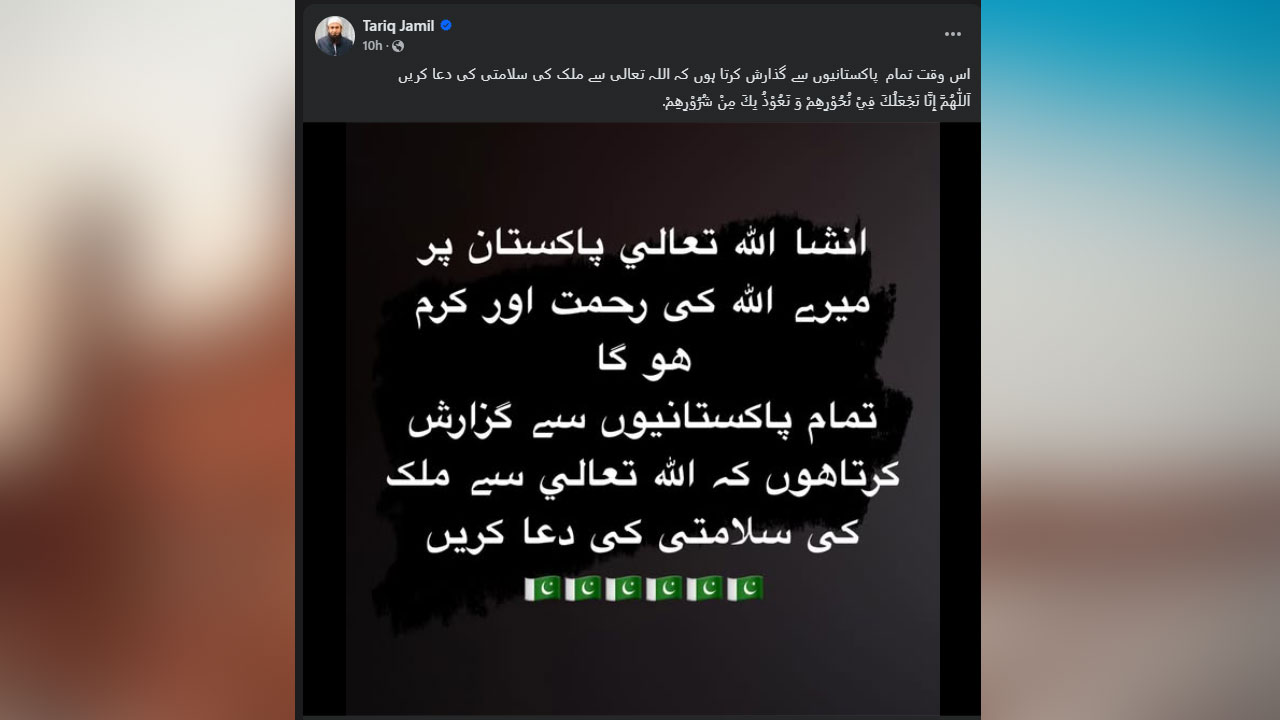The image size is (1280, 720).
Task: Click the image line 'تمام پاکستانیوں سے گزارش'
Action: tap(643, 419)
